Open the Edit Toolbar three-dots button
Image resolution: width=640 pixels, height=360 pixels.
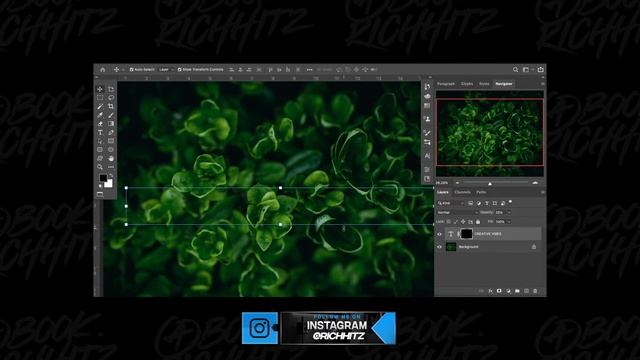[x=111, y=167]
